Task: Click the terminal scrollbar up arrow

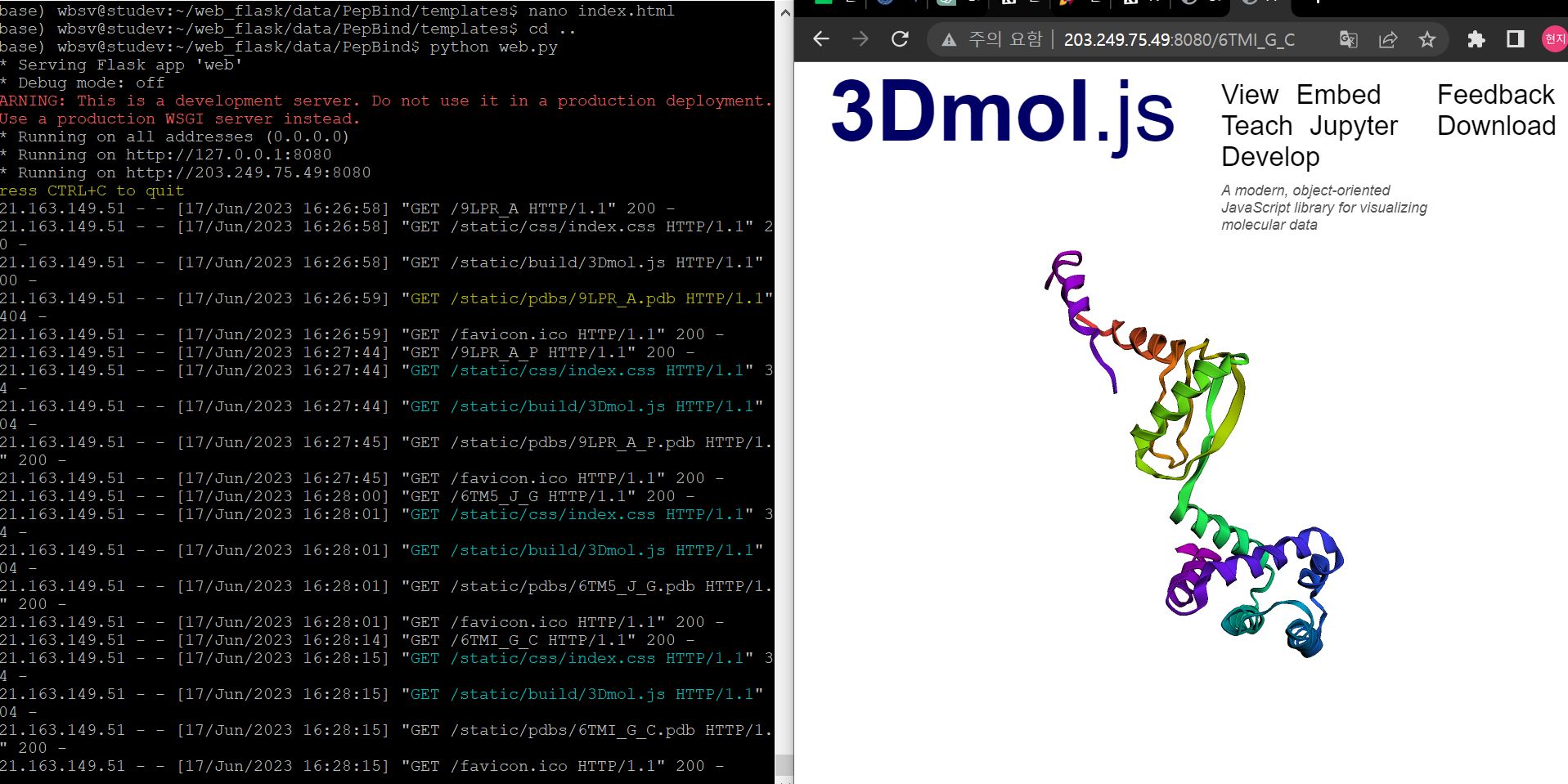Action: [784, 12]
